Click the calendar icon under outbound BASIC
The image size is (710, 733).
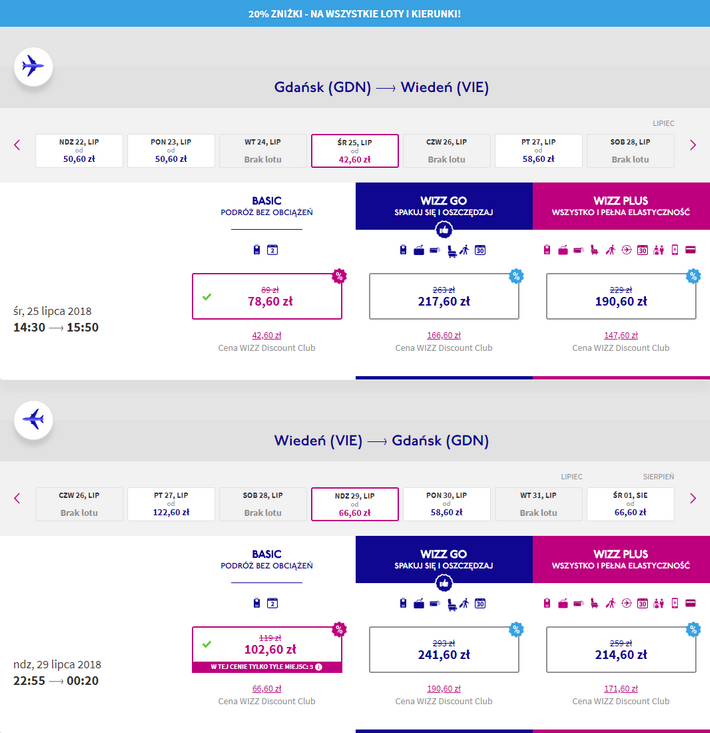(x=272, y=250)
